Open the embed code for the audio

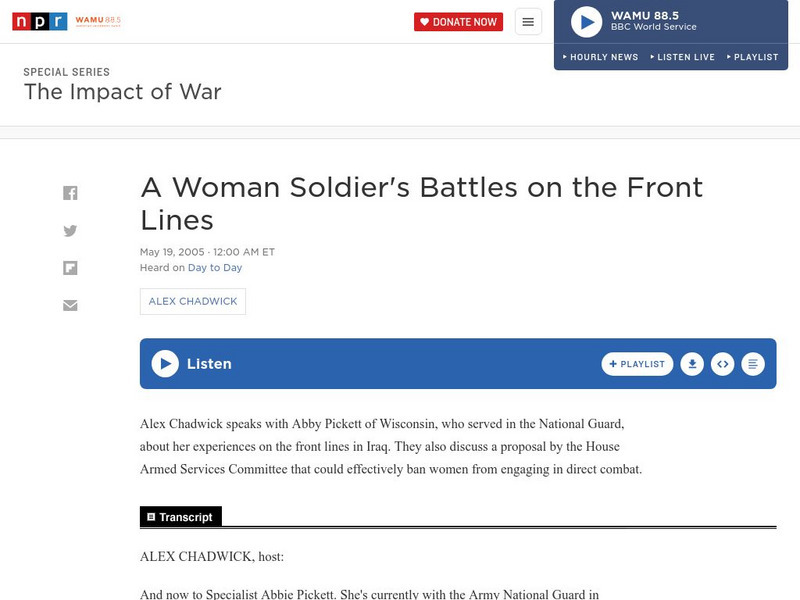pyautogui.click(x=723, y=364)
